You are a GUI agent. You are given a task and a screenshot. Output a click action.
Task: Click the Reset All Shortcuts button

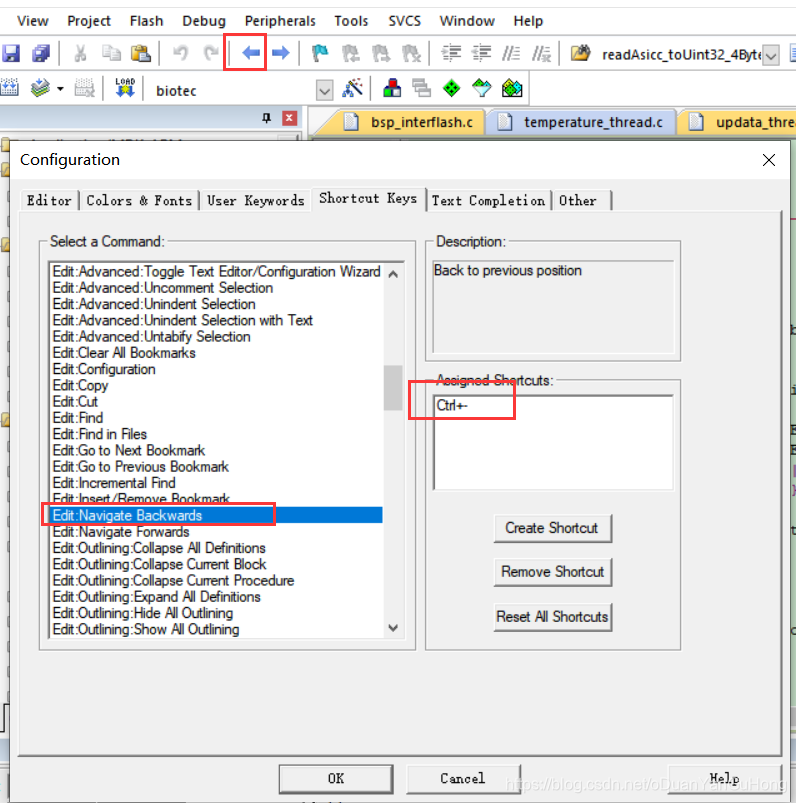[552, 617]
